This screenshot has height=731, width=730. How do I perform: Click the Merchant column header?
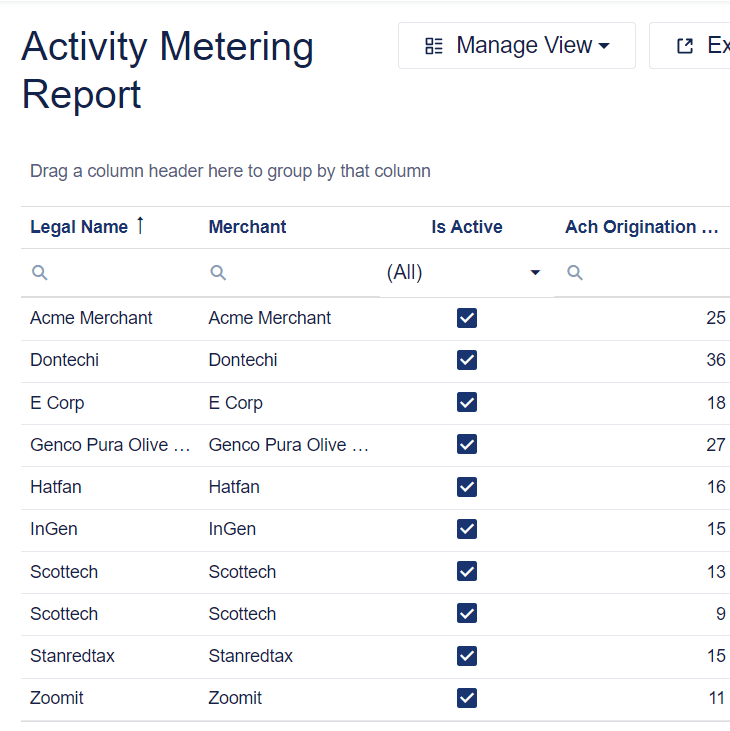coord(247,227)
